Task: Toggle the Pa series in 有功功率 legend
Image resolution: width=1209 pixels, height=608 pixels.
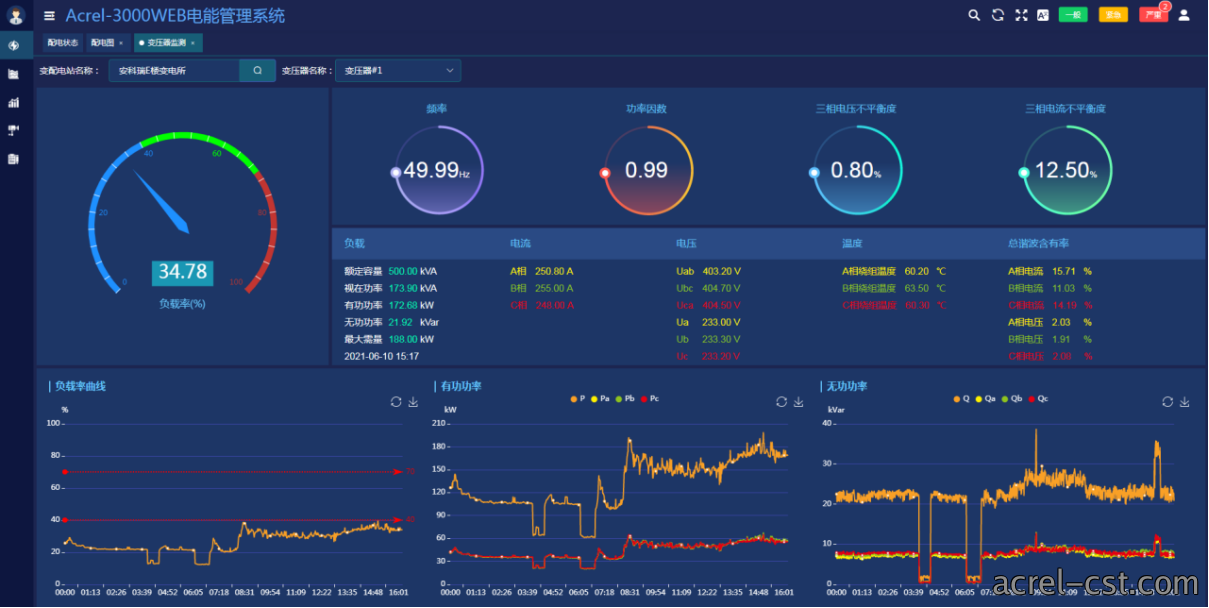Action: 600,399
